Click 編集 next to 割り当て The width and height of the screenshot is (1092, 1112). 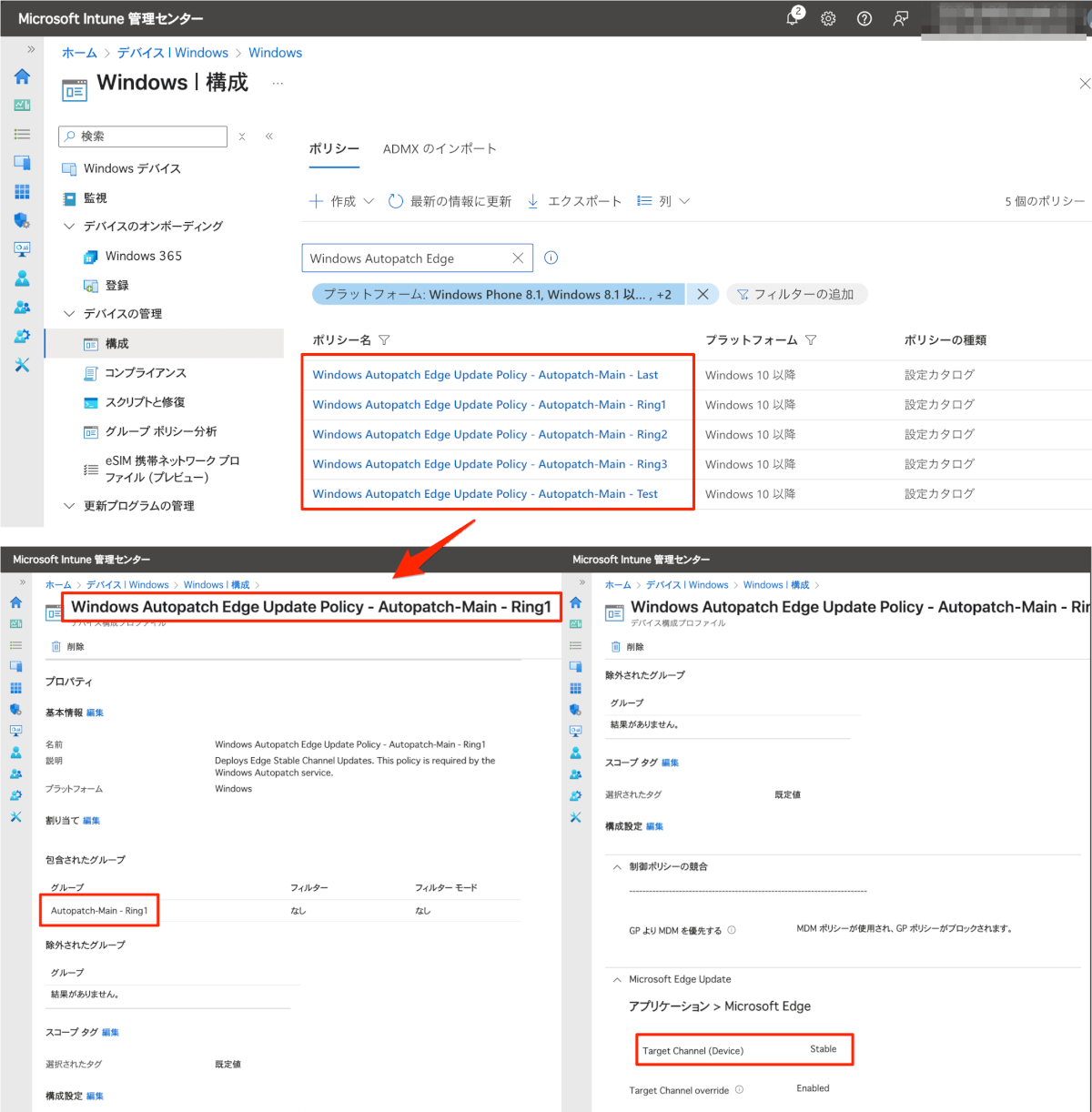point(91,821)
